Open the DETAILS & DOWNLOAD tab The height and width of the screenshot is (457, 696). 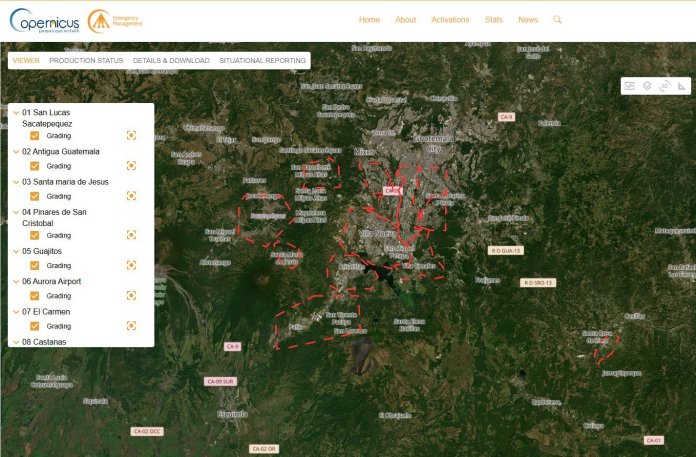pos(171,60)
